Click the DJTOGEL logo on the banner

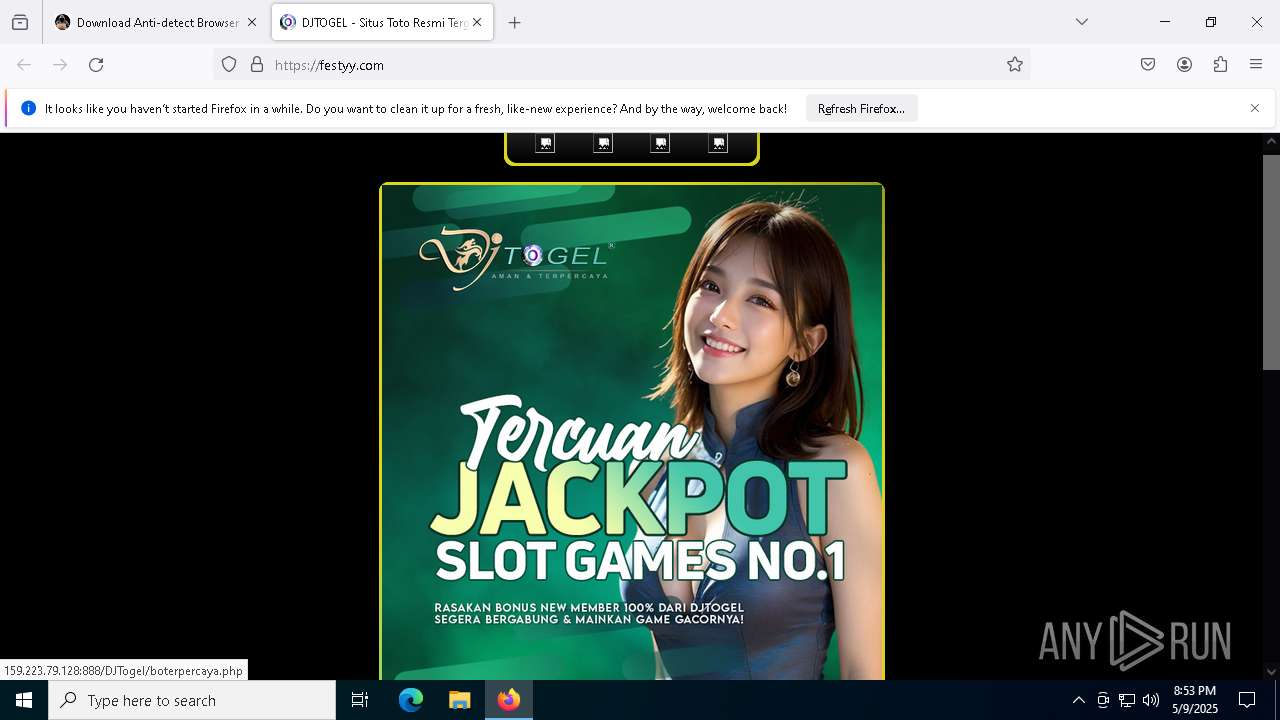click(x=515, y=258)
